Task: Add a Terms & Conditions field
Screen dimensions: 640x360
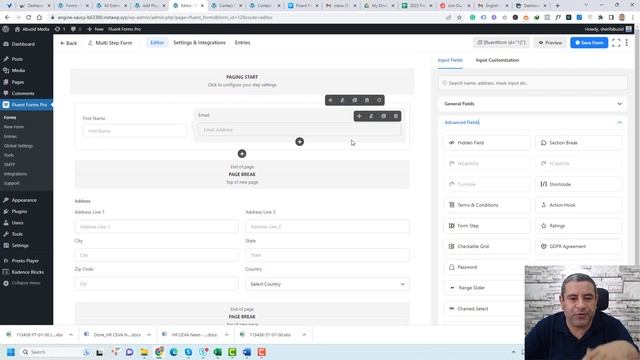Action: 487,205
